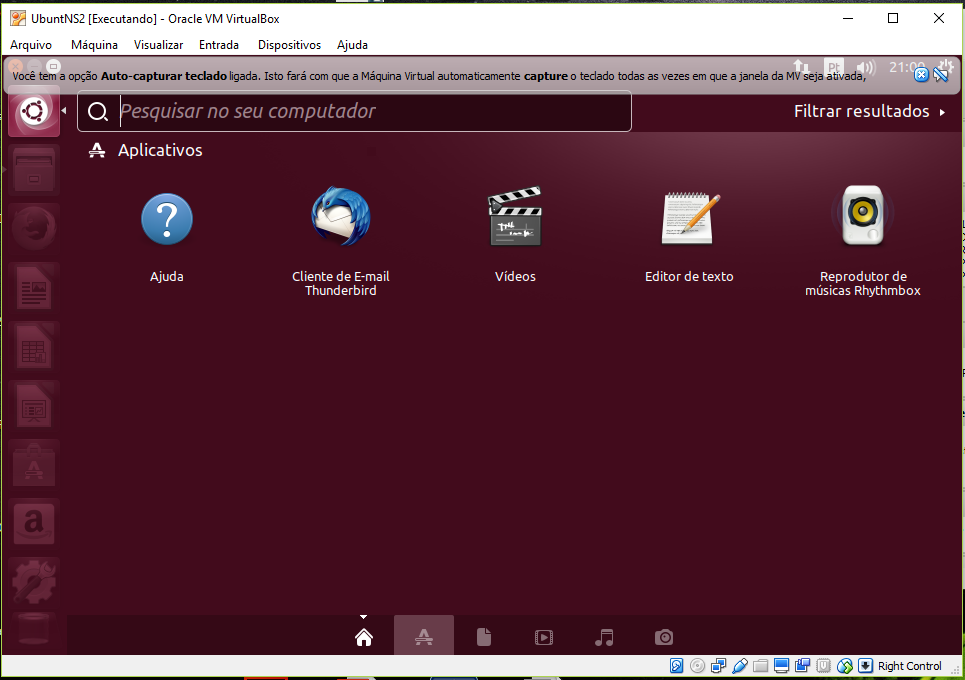Screen dimensions: 965x680
Task: Open the Máquina menu
Action: (94, 45)
